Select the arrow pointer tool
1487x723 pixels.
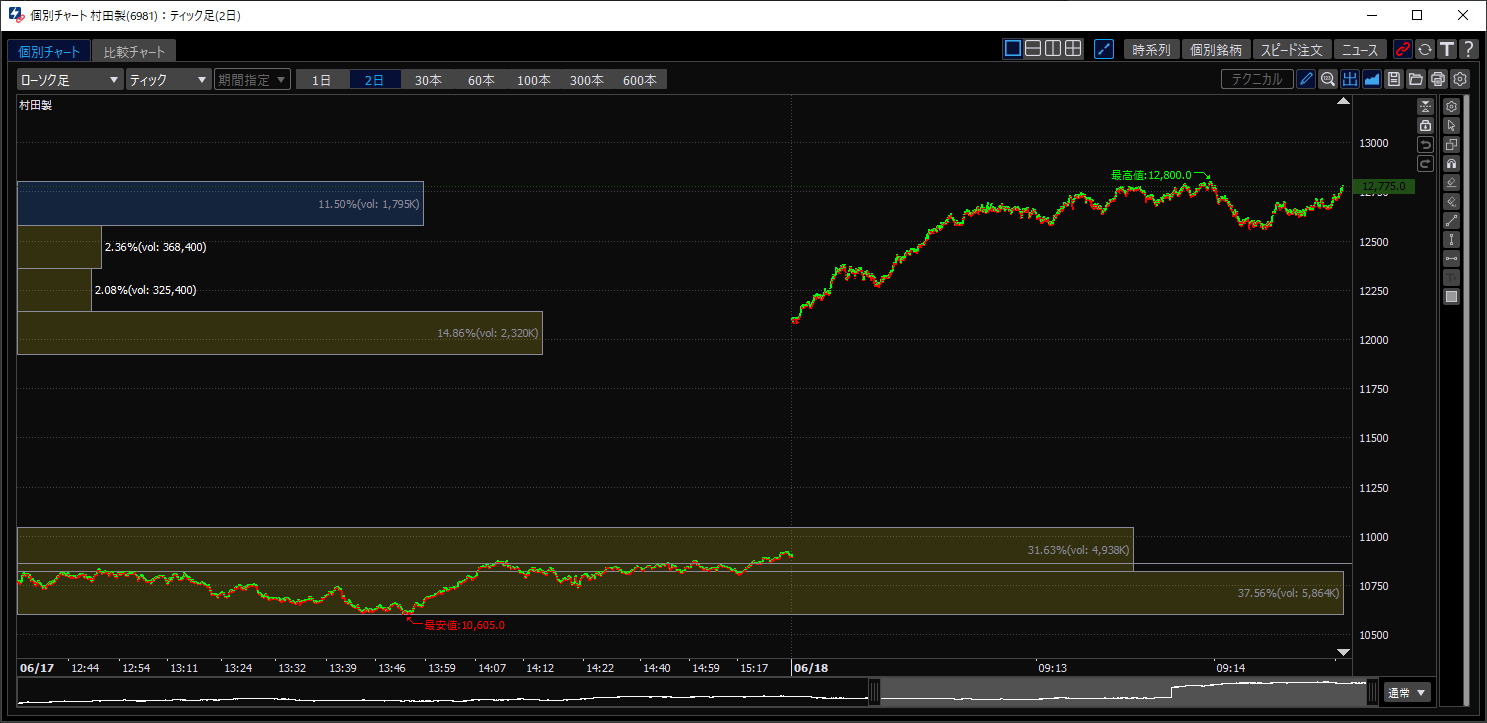1452,125
